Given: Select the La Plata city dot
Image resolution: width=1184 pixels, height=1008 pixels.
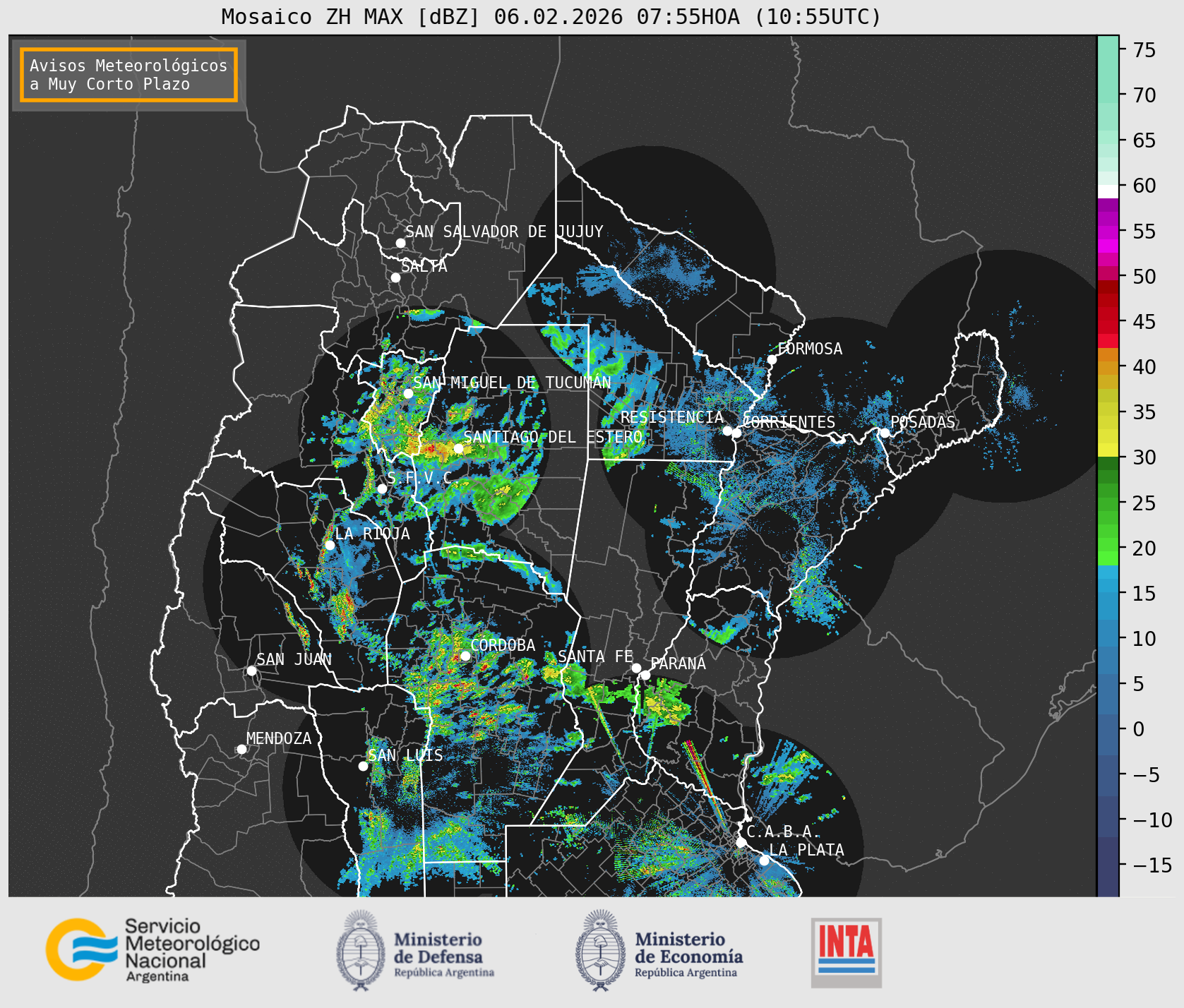Looking at the screenshot, I should point(764,860).
